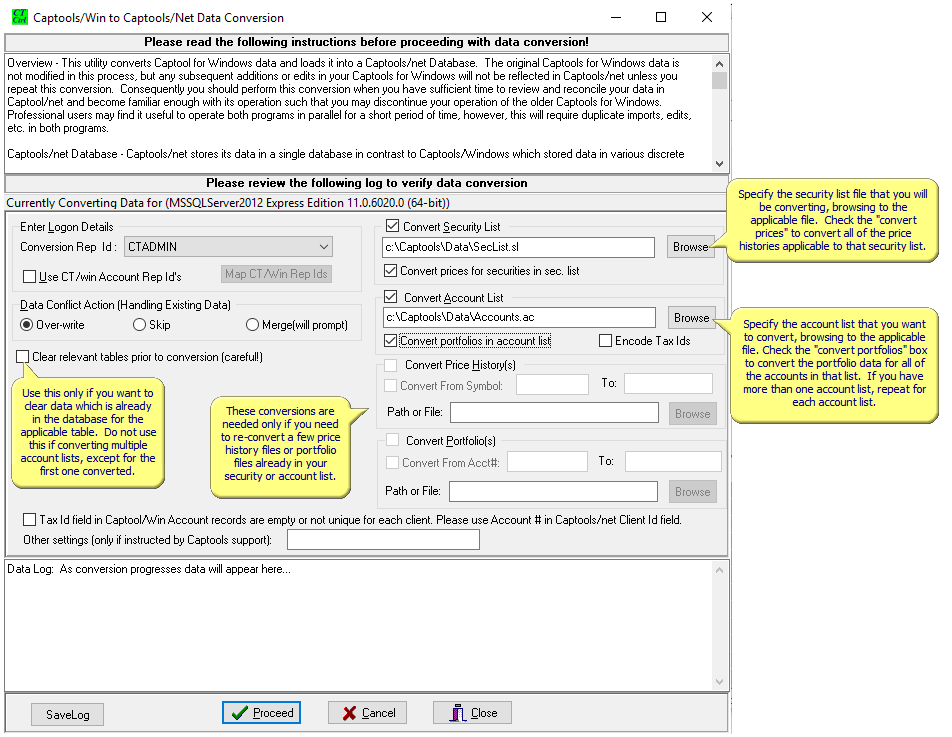The height and width of the screenshot is (737, 952).
Task: Click the portfolio Path or File field
Action: (x=553, y=491)
